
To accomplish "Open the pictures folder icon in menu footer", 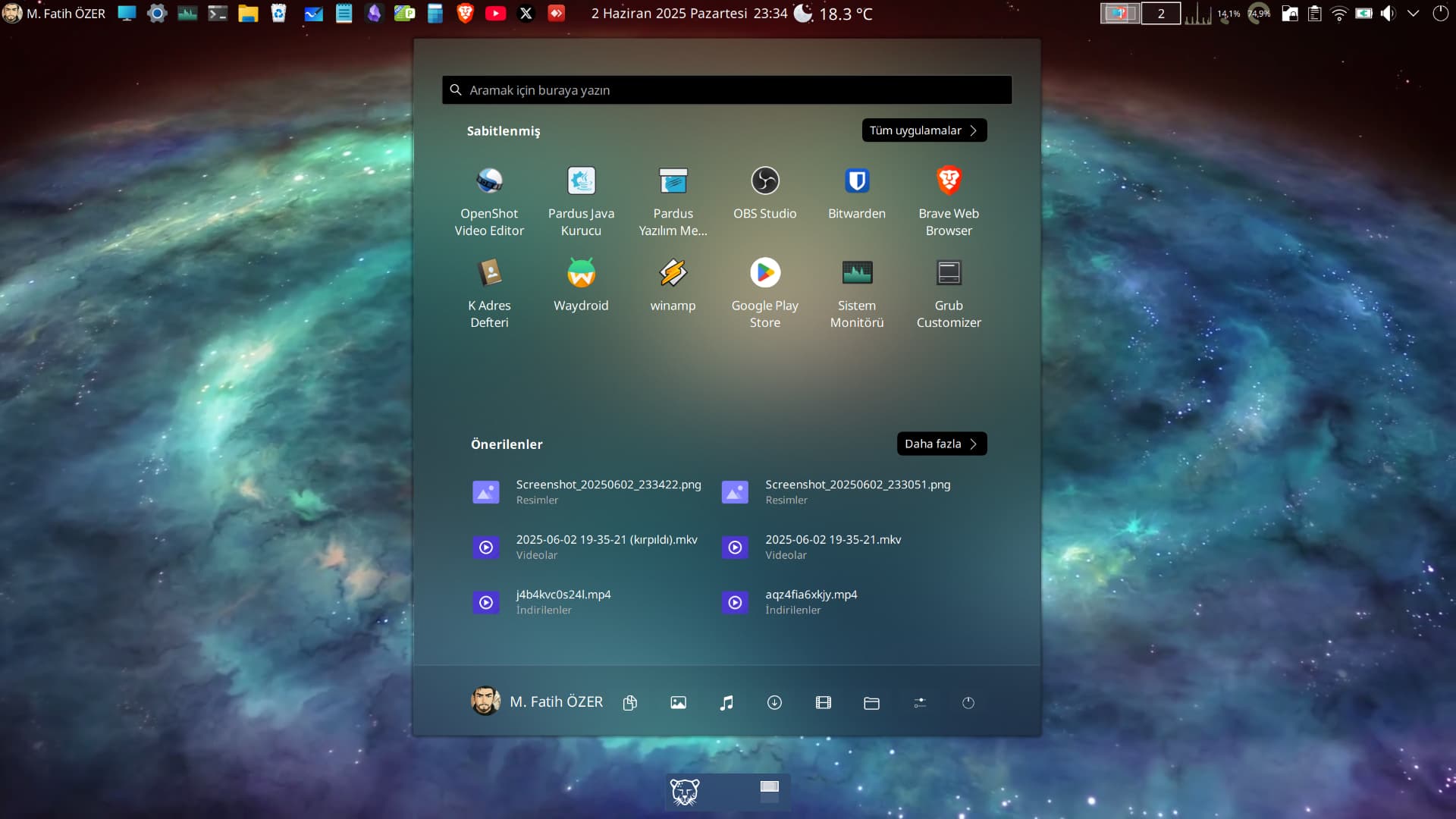I will point(678,703).
